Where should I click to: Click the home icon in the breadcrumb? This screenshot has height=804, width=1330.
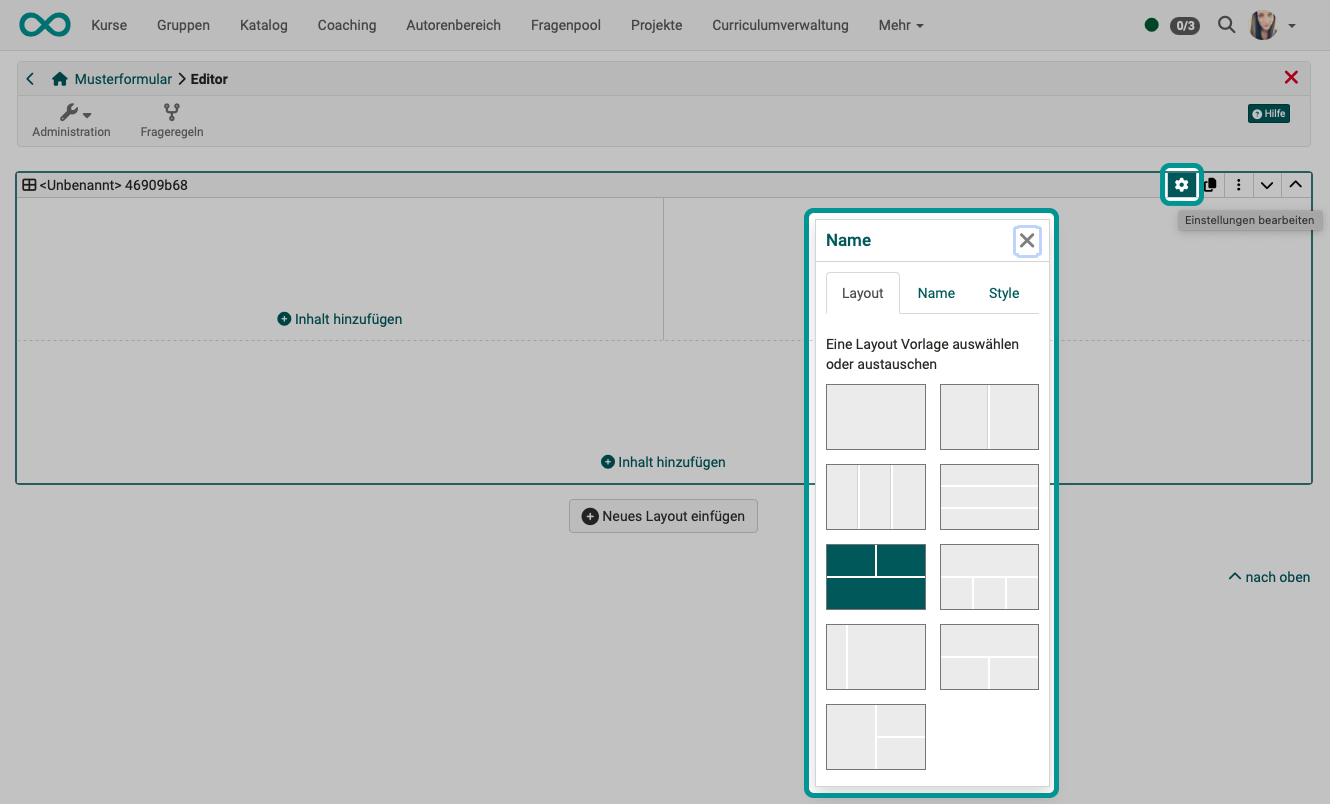(x=59, y=78)
